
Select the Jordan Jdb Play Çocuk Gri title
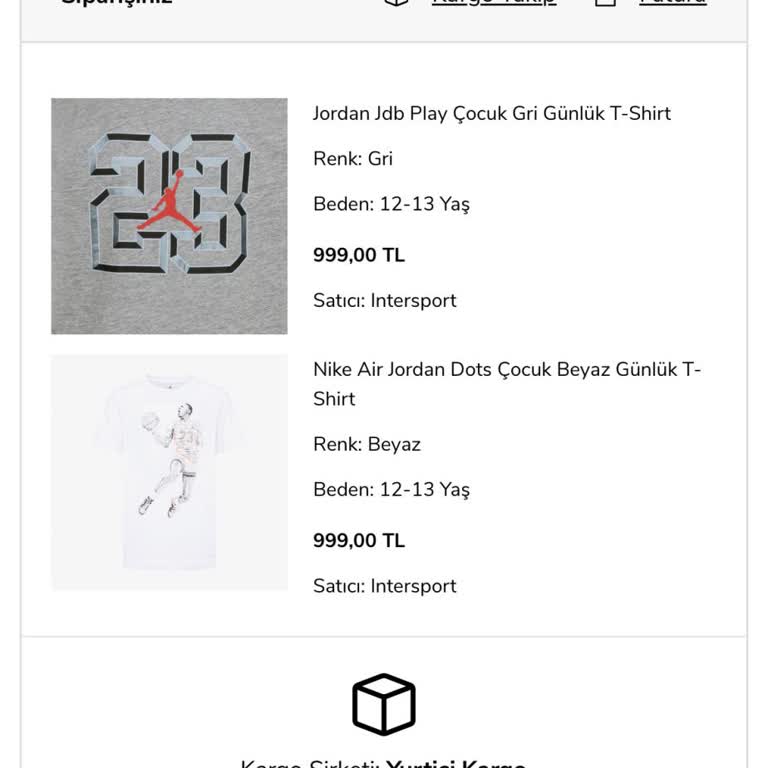coord(491,113)
